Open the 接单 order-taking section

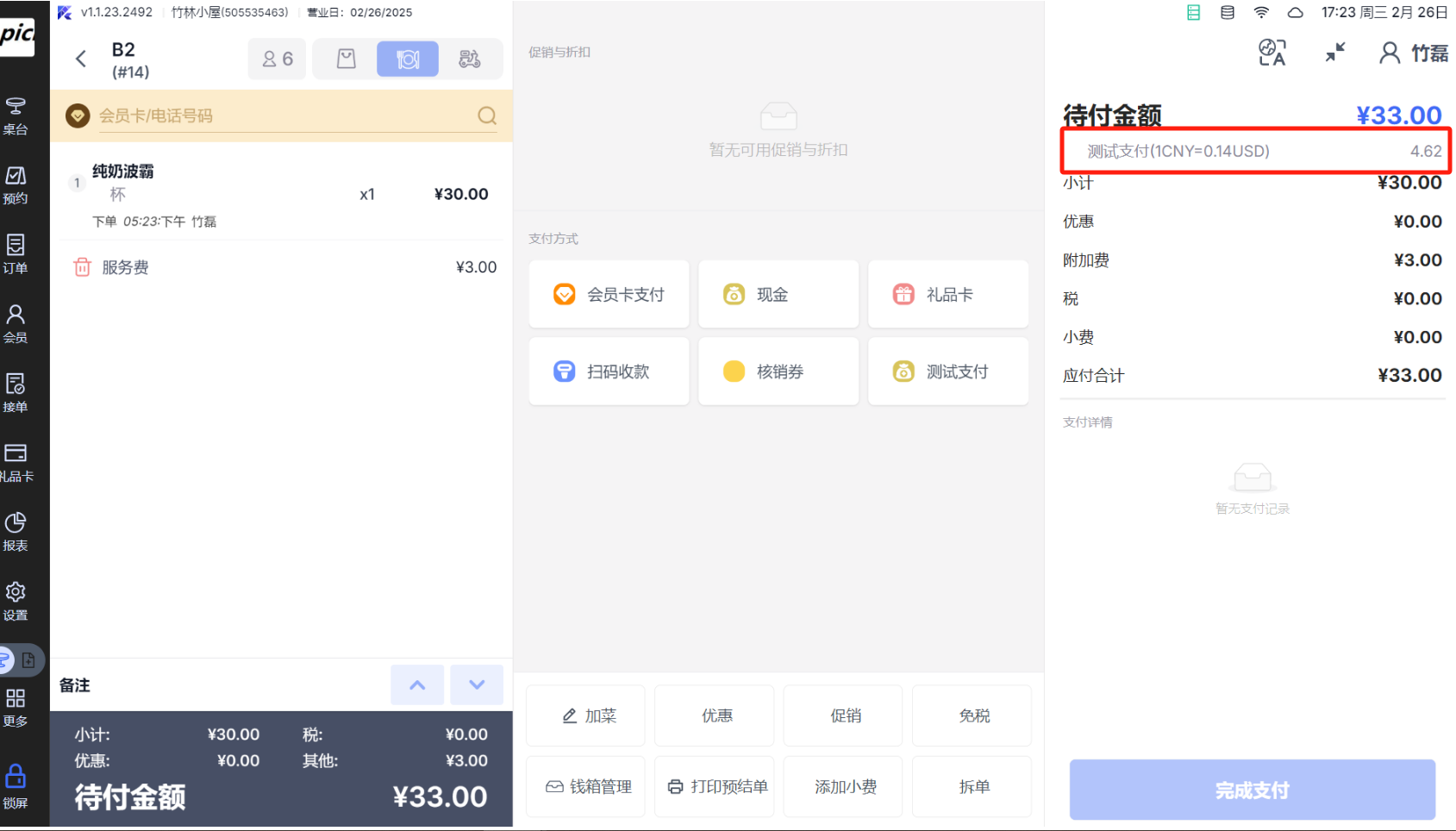pyautogui.click(x=16, y=393)
